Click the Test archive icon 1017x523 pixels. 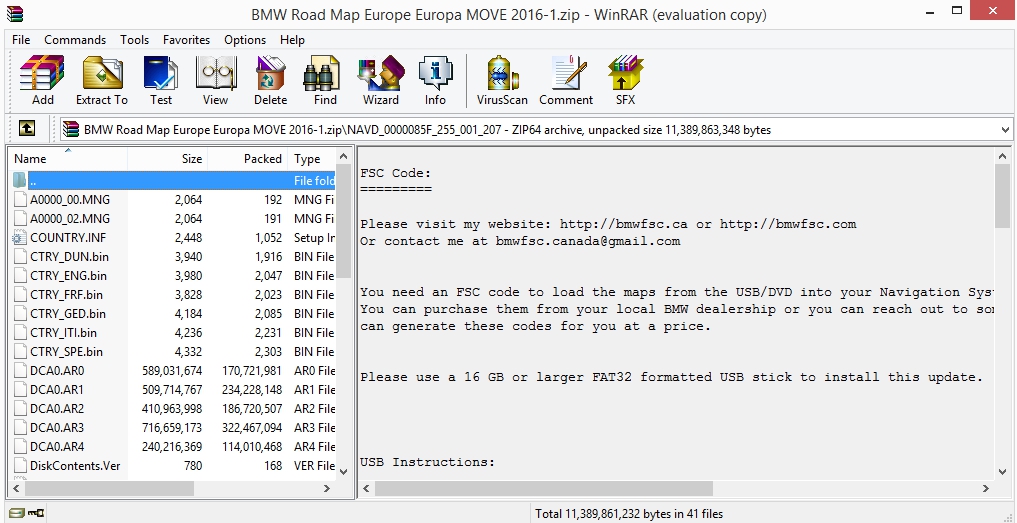161,73
